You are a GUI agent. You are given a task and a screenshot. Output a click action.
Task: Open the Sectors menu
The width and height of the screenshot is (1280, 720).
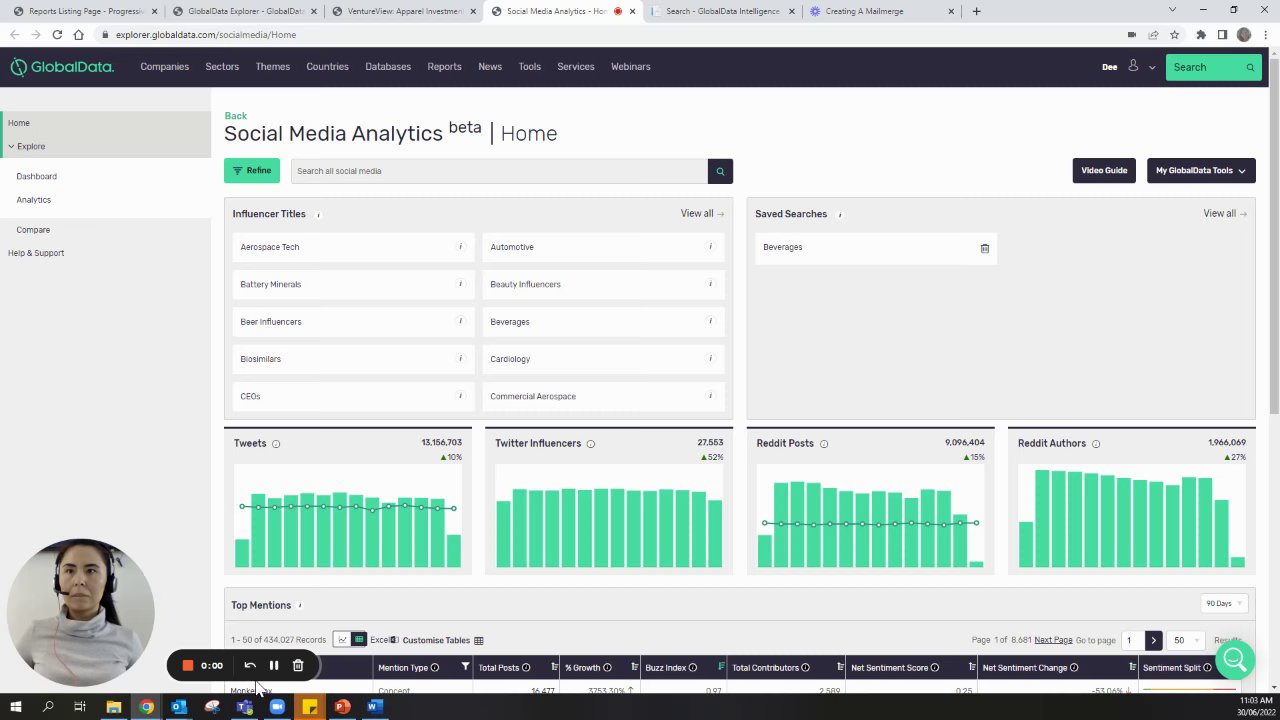tap(222, 67)
